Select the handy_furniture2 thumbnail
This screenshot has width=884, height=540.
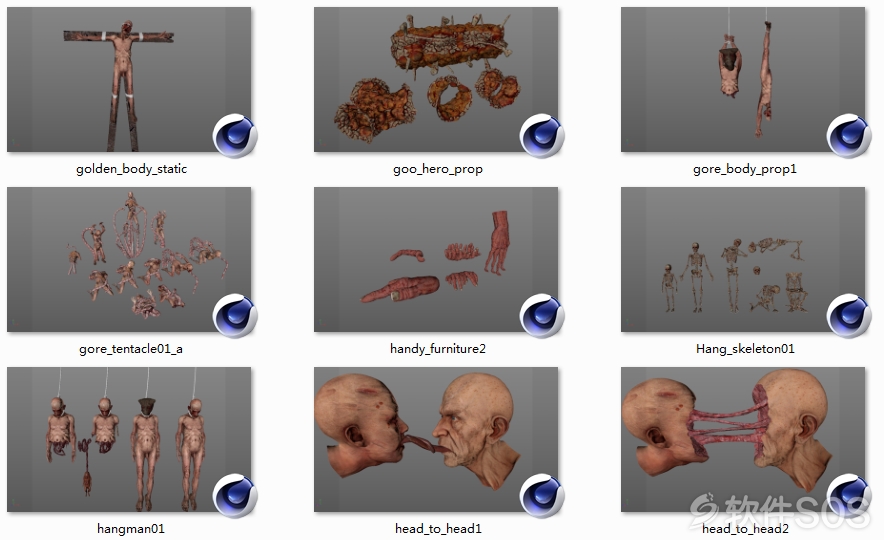[x=436, y=259]
